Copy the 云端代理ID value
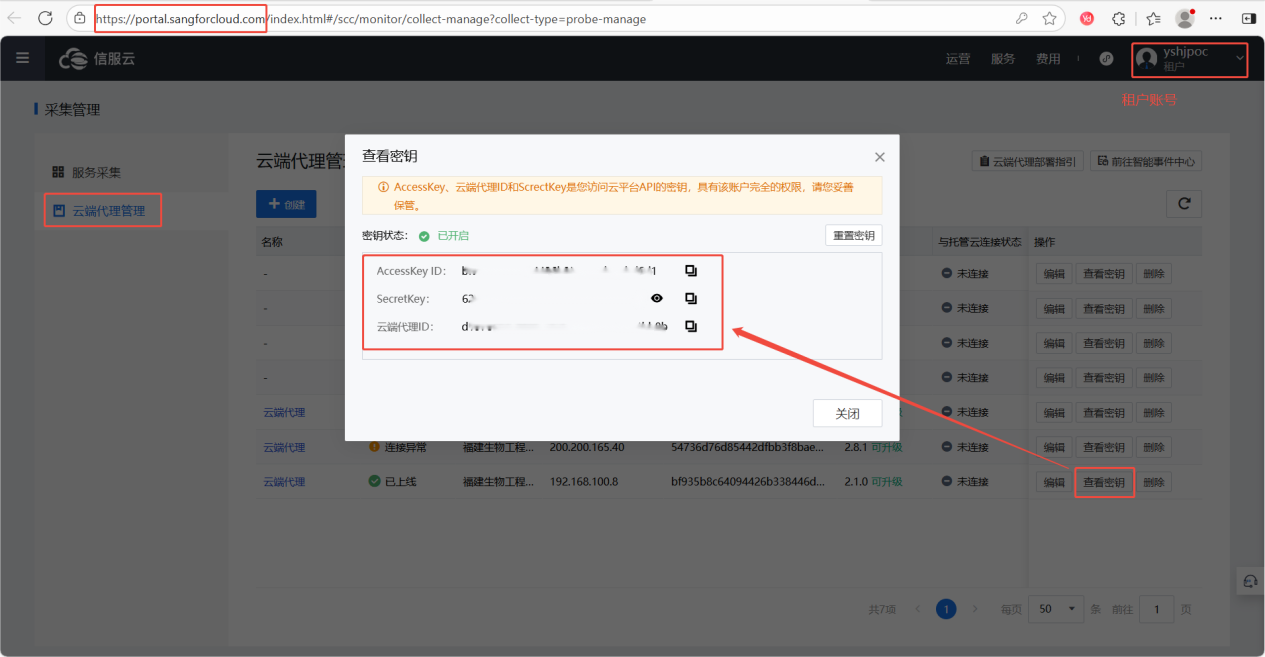1265x657 pixels. point(691,326)
